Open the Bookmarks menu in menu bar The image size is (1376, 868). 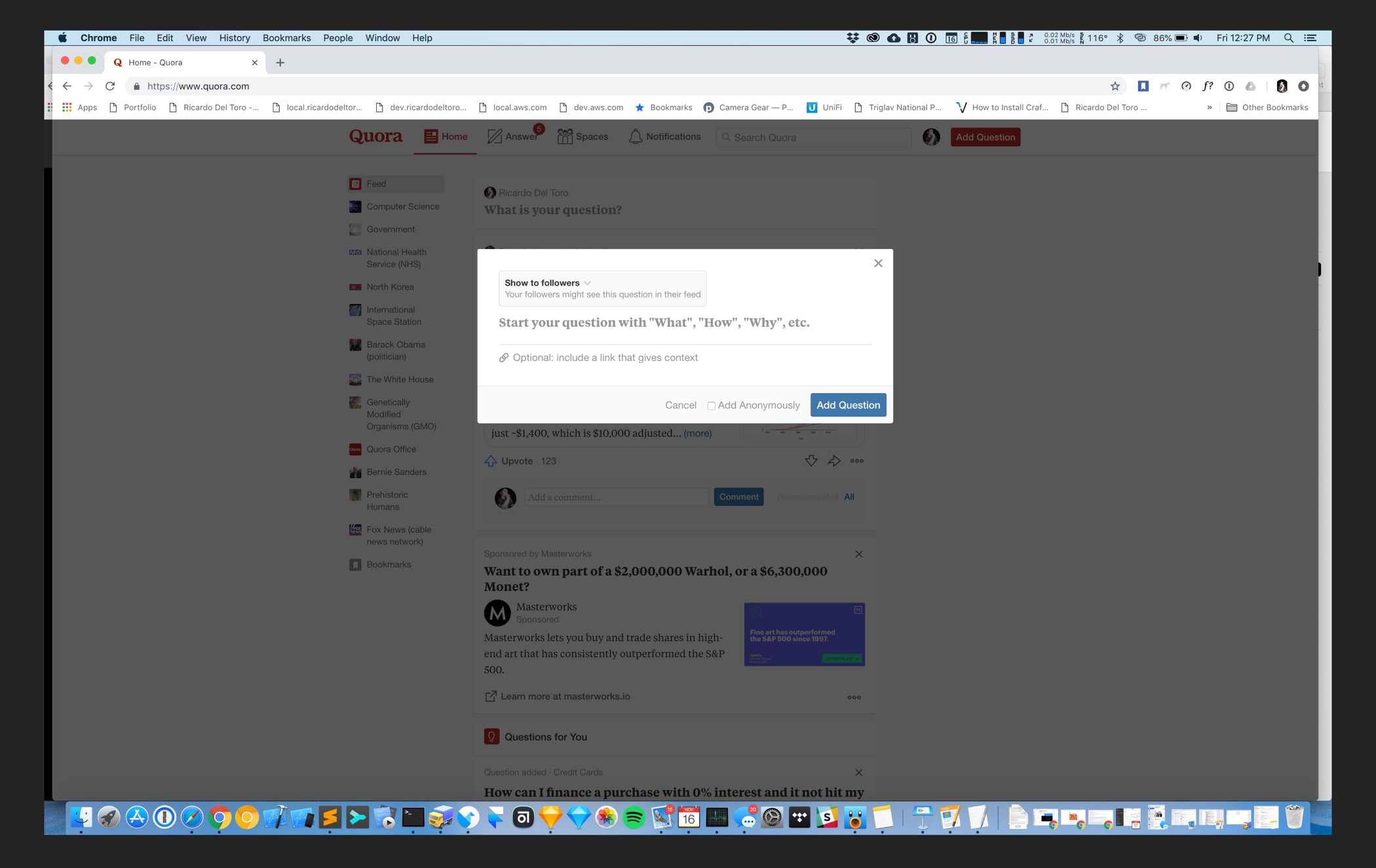pos(286,37)
